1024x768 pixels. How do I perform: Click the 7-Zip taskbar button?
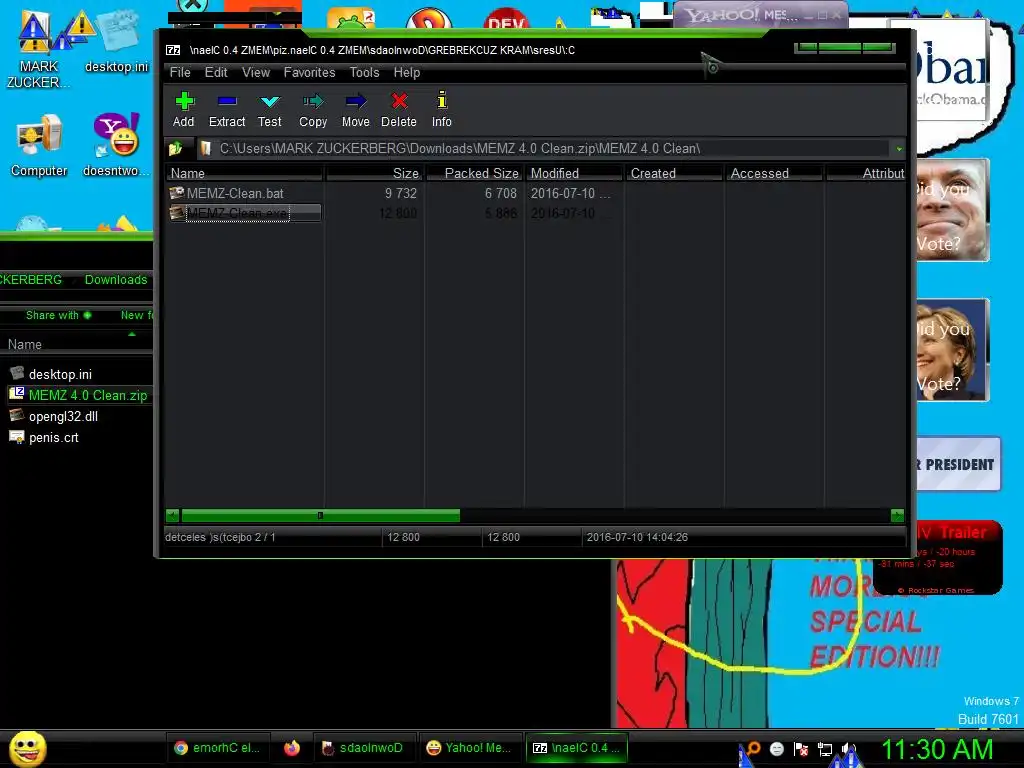click(576, 748)
